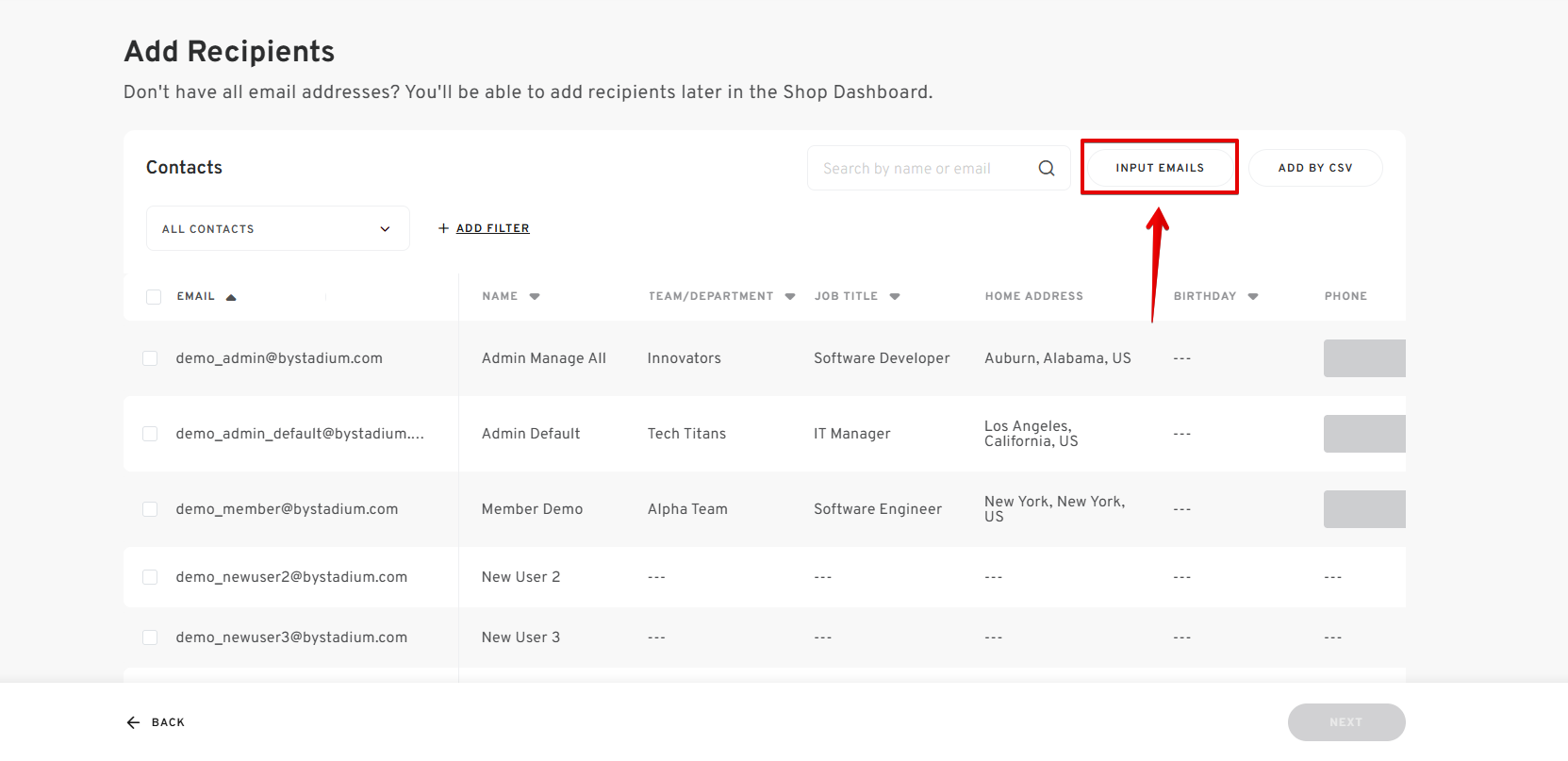Click the Add by CSV button
The width and height of the screenshot is (1568, 761).
[1315, 168]
